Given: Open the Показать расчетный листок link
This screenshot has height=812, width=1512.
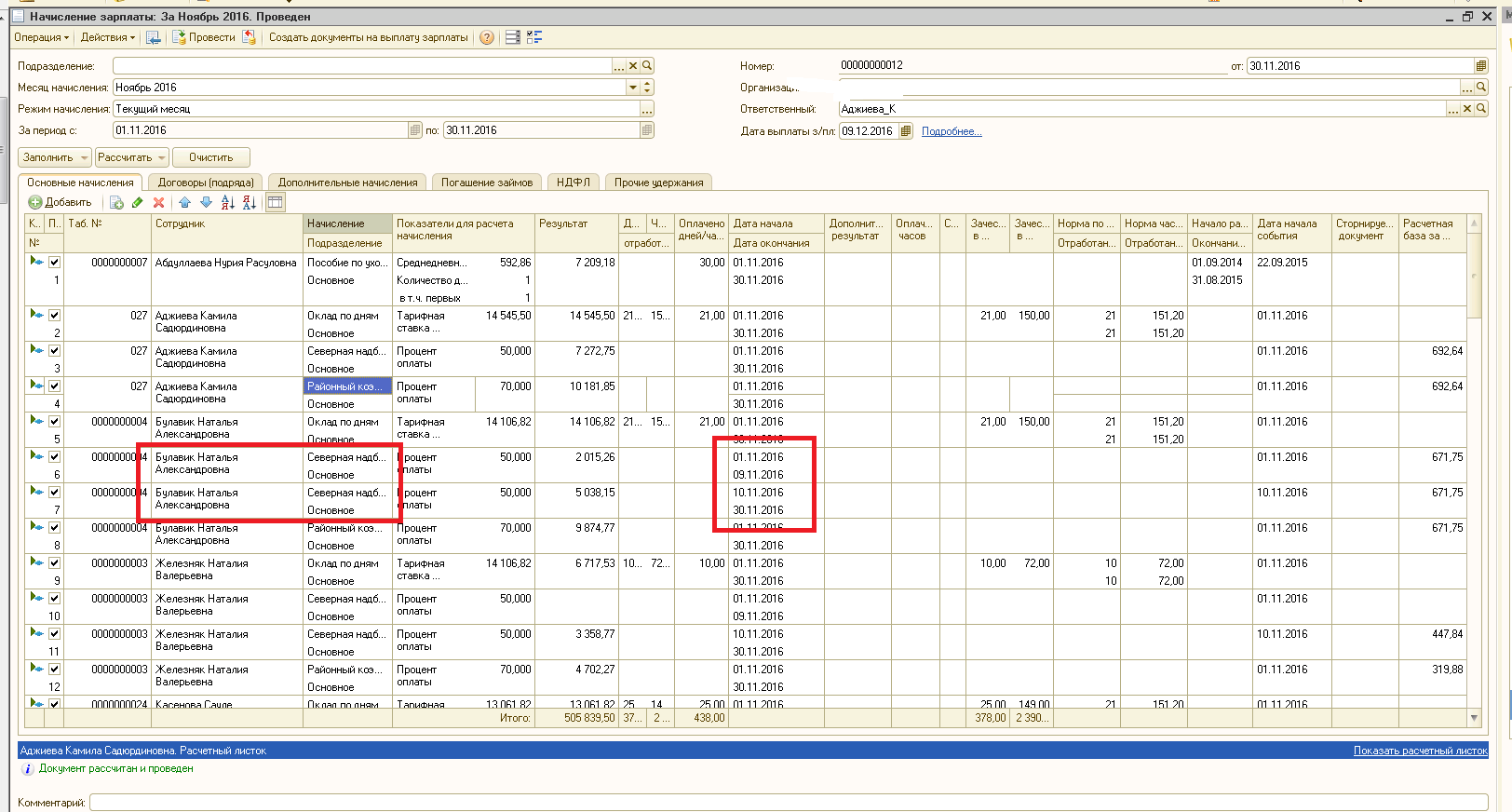Looking at the screenshot, I should pos(1420,751).
